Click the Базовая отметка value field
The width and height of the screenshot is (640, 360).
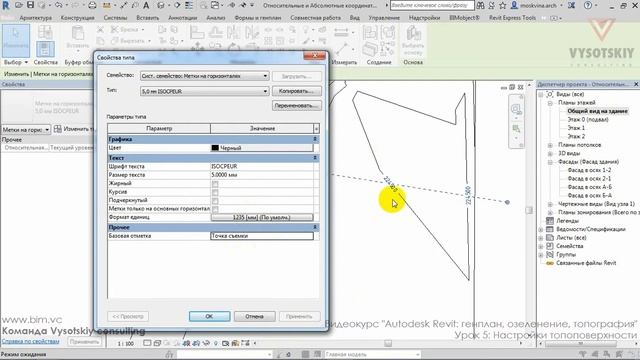point(262,236)
